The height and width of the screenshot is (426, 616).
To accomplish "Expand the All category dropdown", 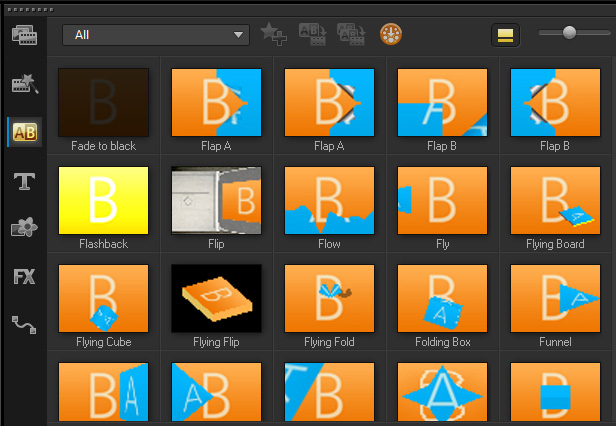I will click(155, 35).
